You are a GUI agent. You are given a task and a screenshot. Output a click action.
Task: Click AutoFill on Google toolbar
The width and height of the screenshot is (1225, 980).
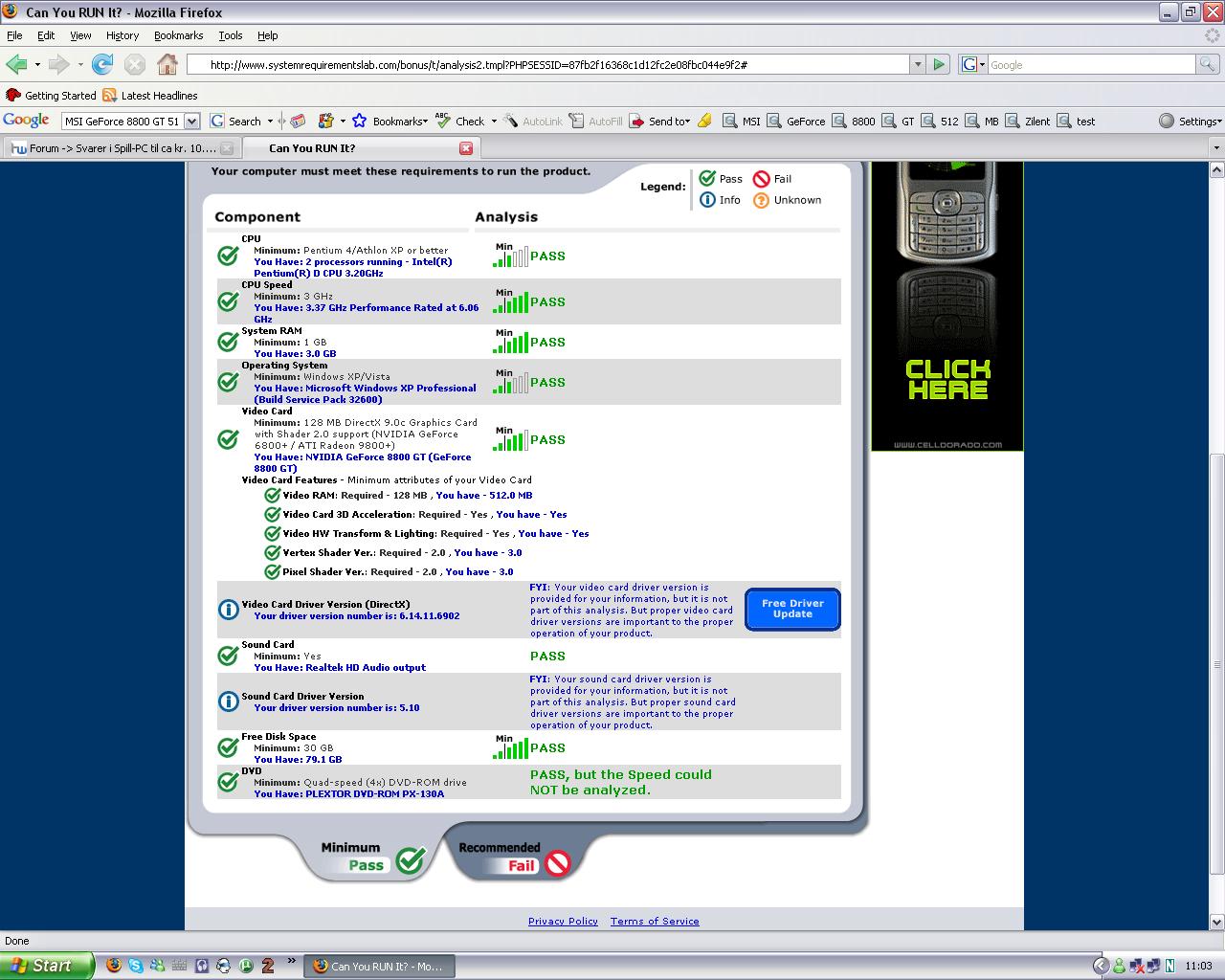pyautogui.click(x=595, y=122)
